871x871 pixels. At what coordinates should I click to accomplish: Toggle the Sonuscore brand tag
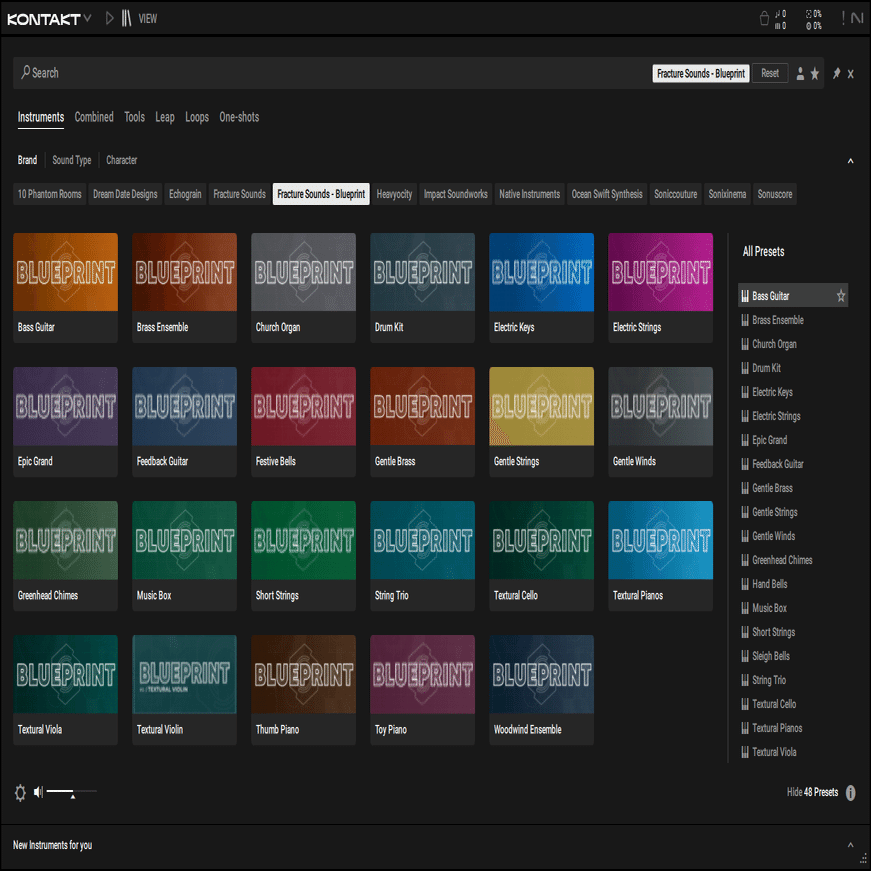click(x=775, y=194)
